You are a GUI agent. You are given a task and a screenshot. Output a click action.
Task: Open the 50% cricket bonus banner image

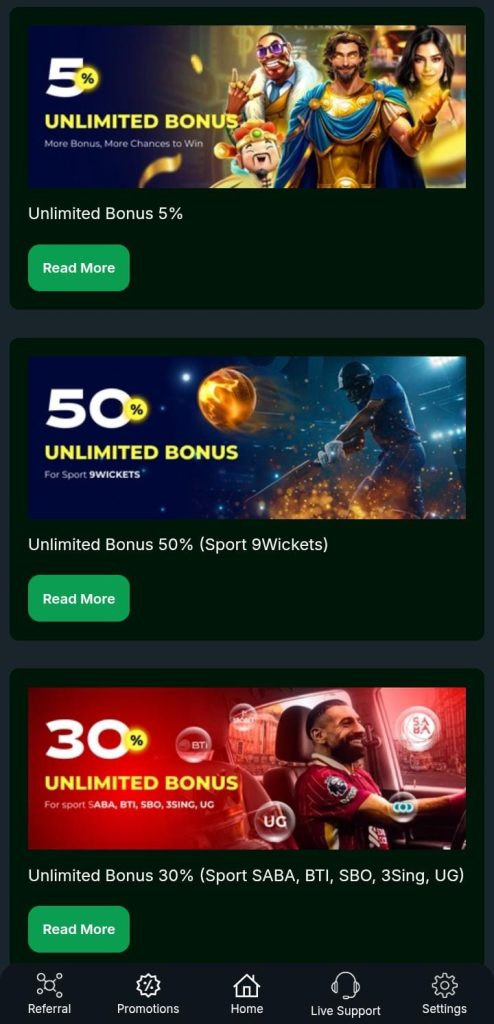pyautogui.click(x=247, y=438)
